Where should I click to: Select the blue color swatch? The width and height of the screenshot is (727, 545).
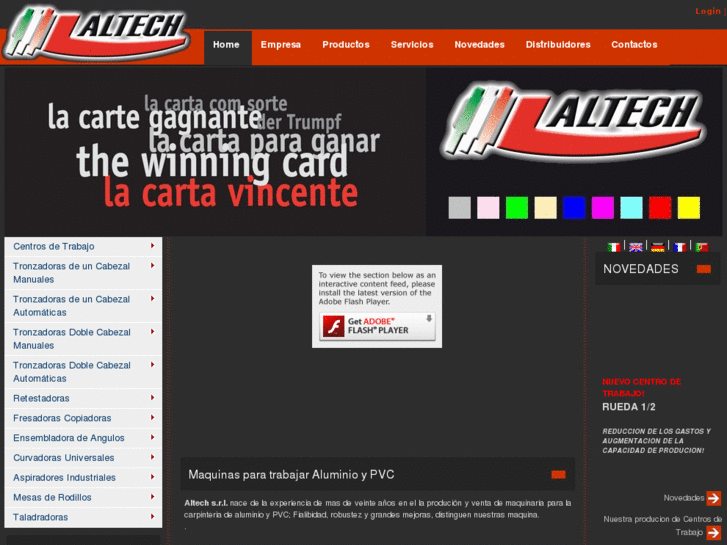point(574,207)
